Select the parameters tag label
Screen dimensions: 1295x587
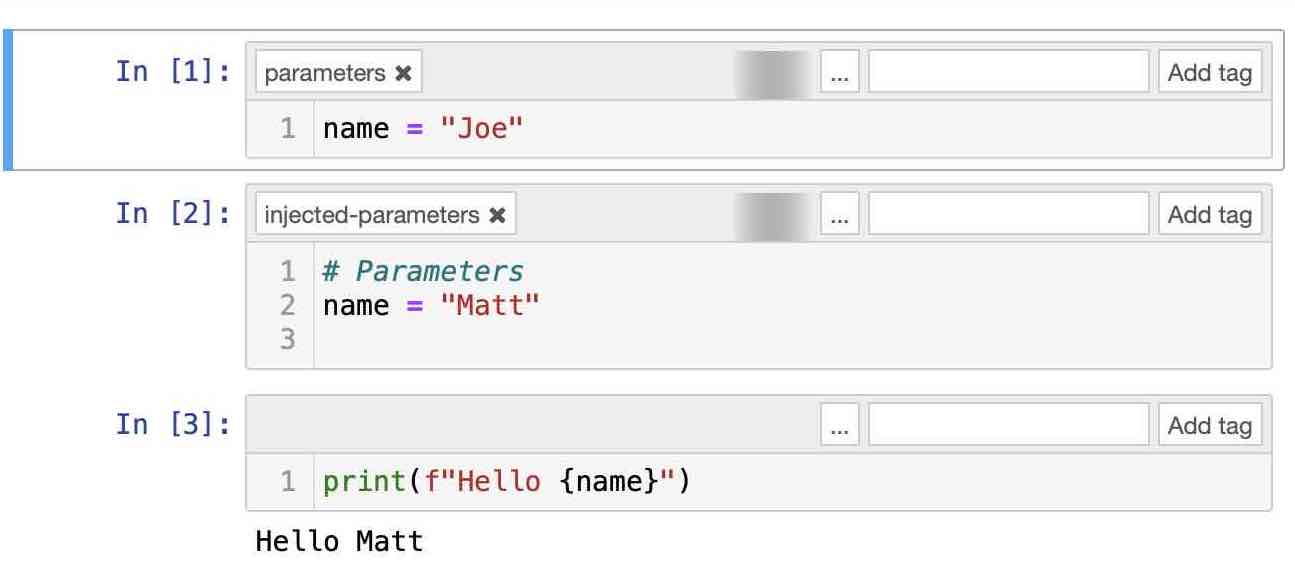click(325, 73)
